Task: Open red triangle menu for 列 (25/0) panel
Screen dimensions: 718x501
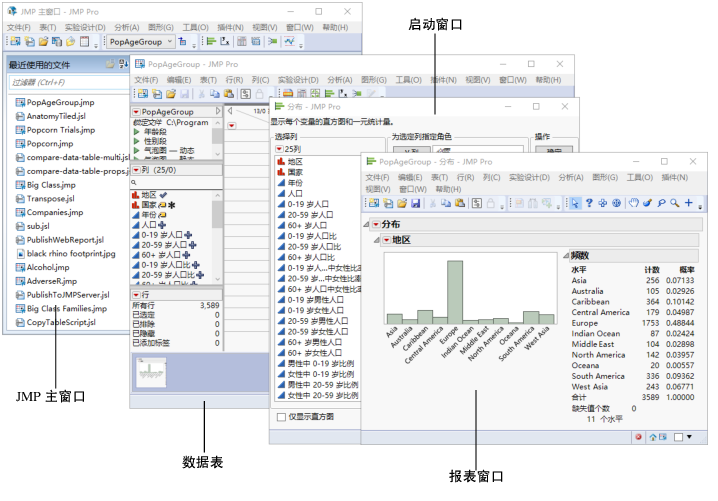Action: point(136,170)
